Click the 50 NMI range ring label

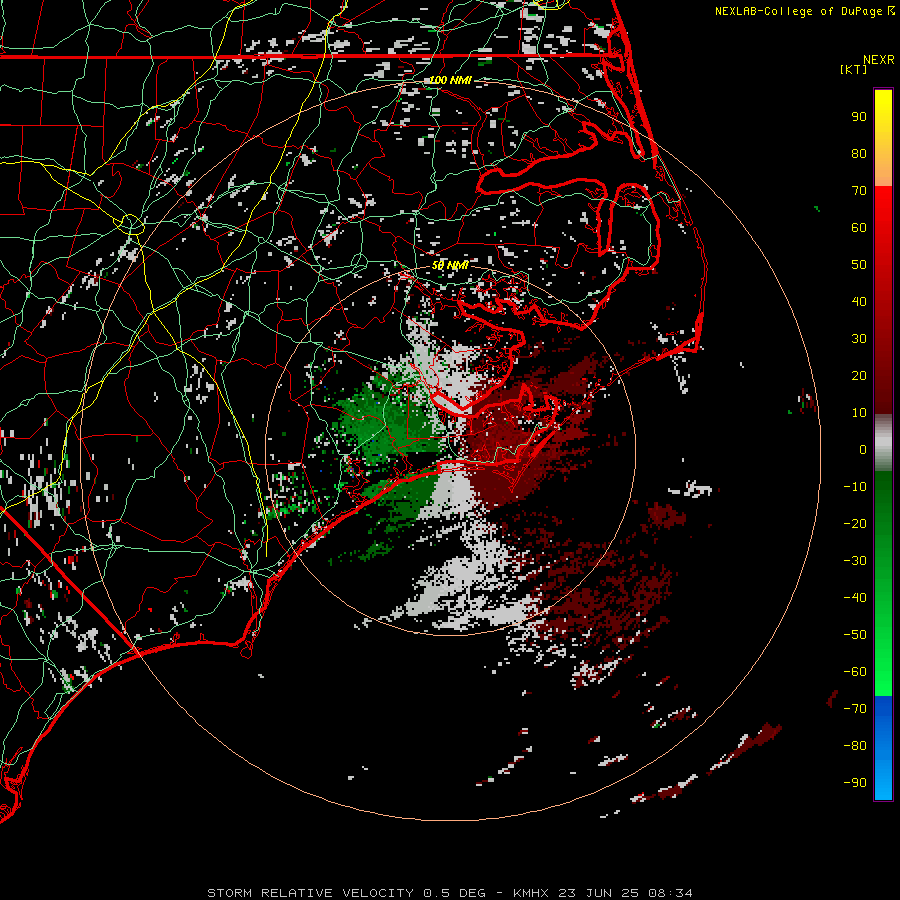pyautogui.click(x=450, y=265)
